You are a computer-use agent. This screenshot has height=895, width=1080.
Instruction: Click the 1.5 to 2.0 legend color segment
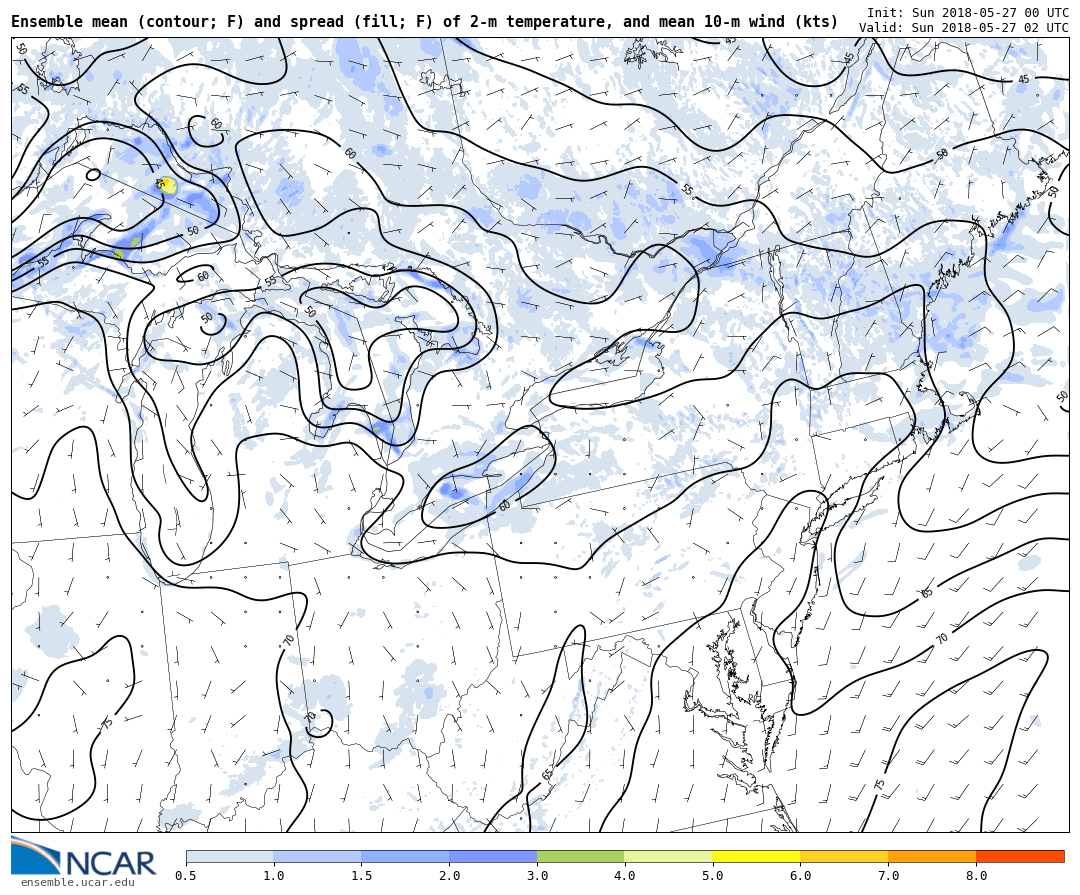tap(406, 856)
